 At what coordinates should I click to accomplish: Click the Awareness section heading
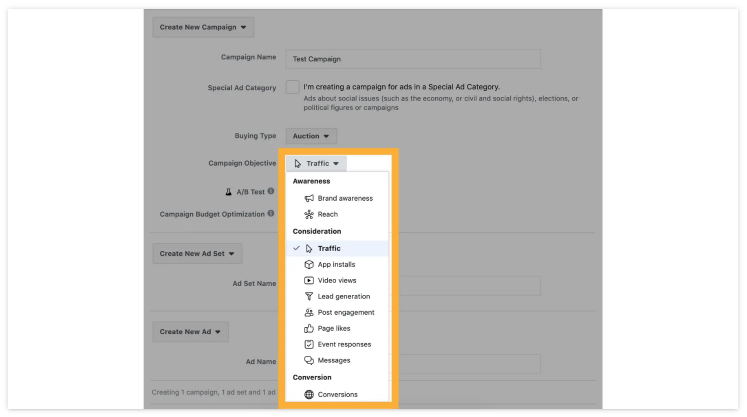coord(312,181)
